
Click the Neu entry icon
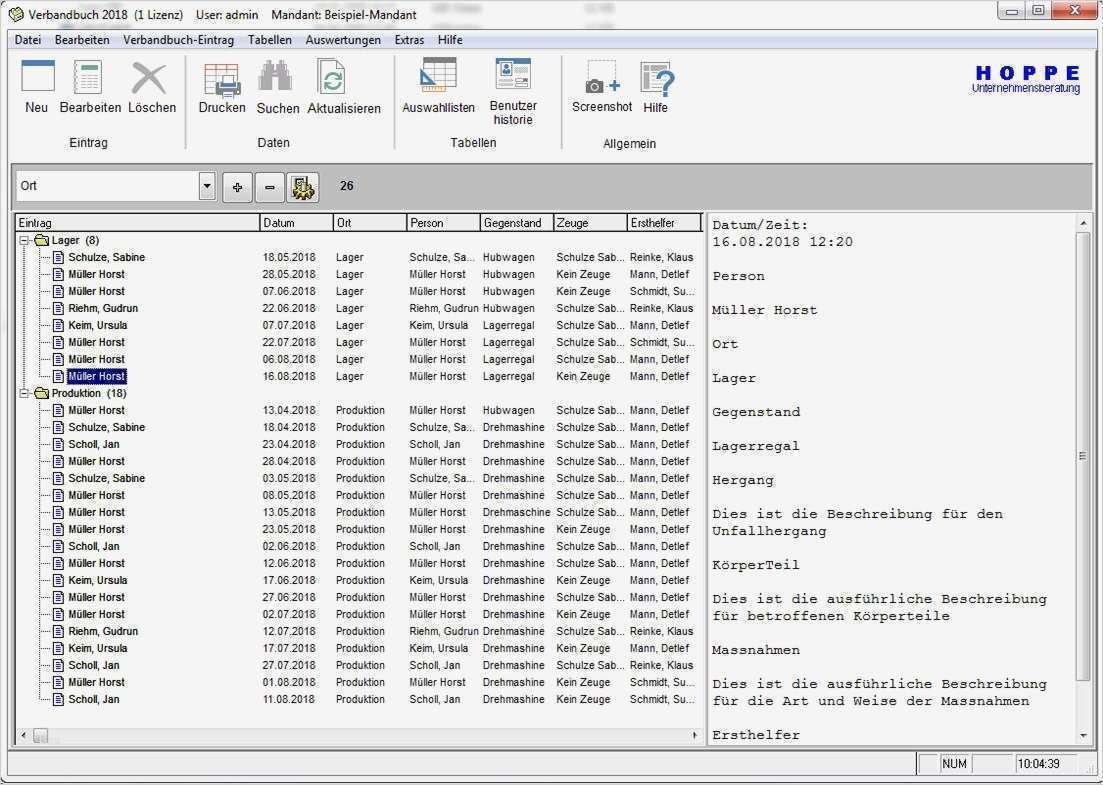(x=37, y=78)
